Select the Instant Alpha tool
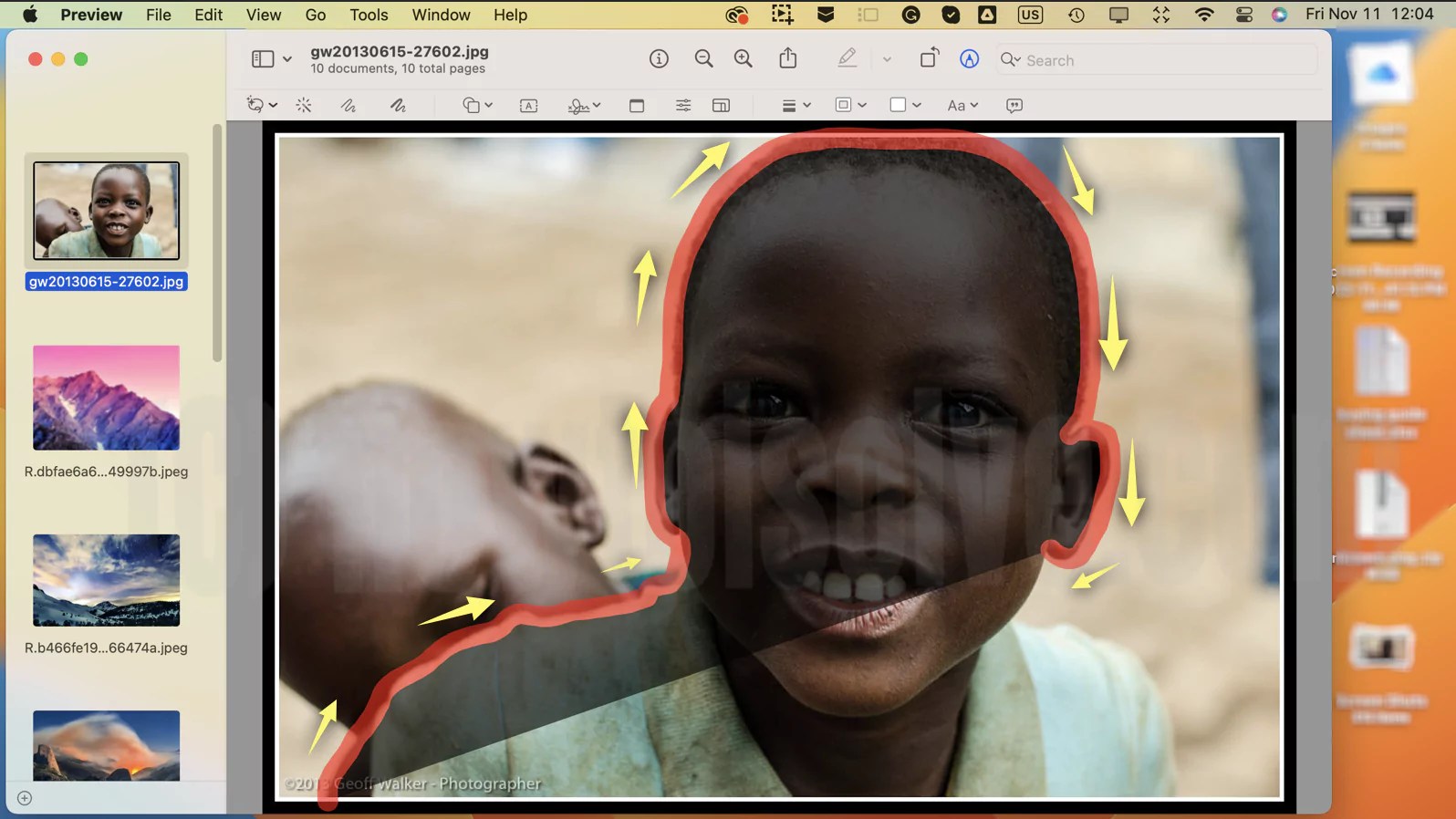1456x819 pixels. 304,106
